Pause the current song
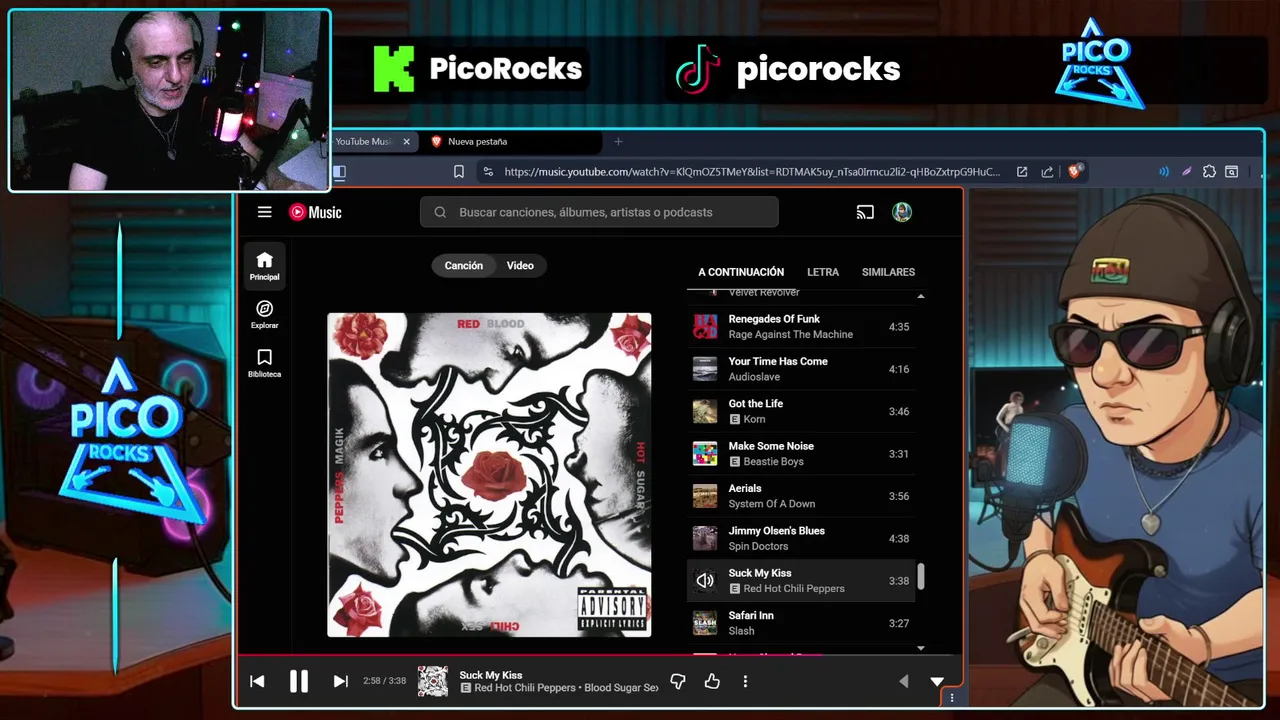Viewport: 1280px width, 720px height. [298, 681]
